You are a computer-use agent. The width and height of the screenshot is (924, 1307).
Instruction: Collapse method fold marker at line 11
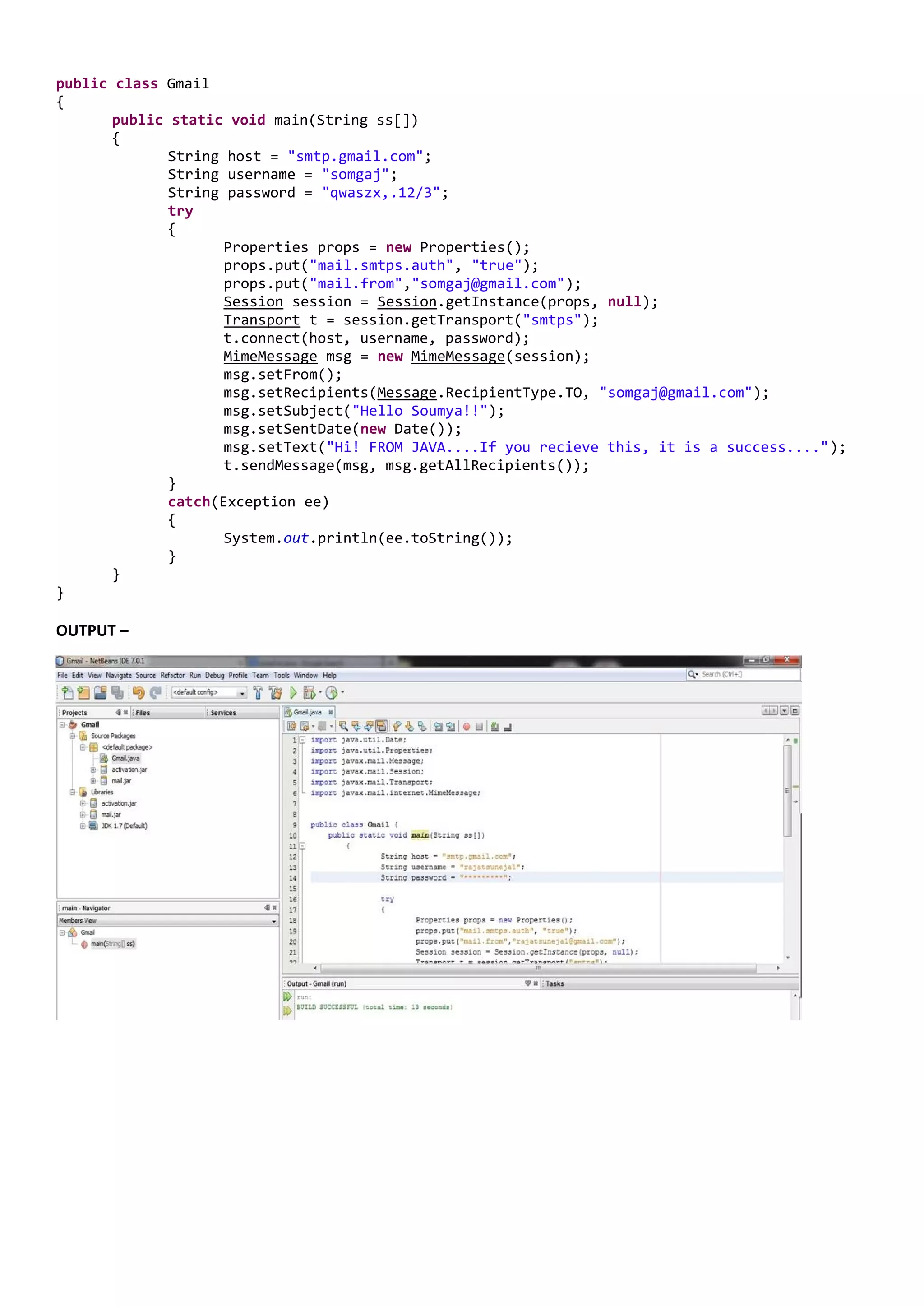pyautogui.click(x=303, y=846)
